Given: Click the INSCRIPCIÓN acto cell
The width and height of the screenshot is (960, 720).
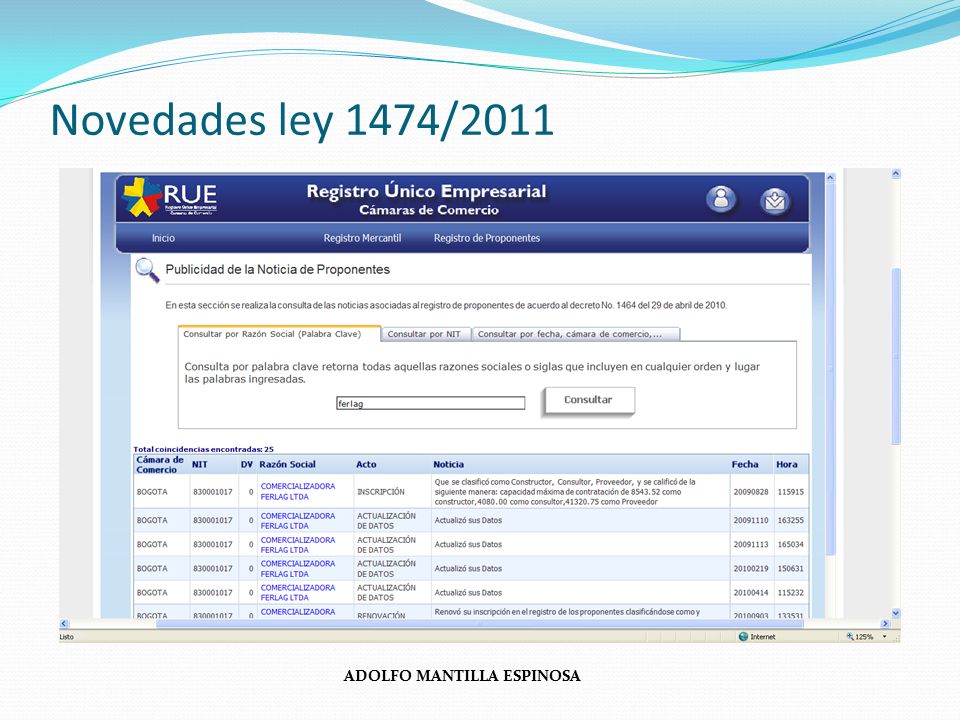Looking at the screenshot, I should (381, 492).
